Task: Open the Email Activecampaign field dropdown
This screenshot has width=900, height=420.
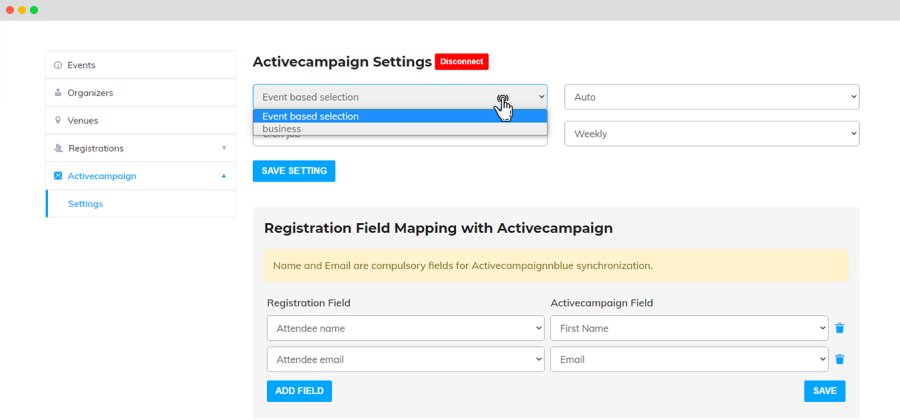Action: point(689,359)
